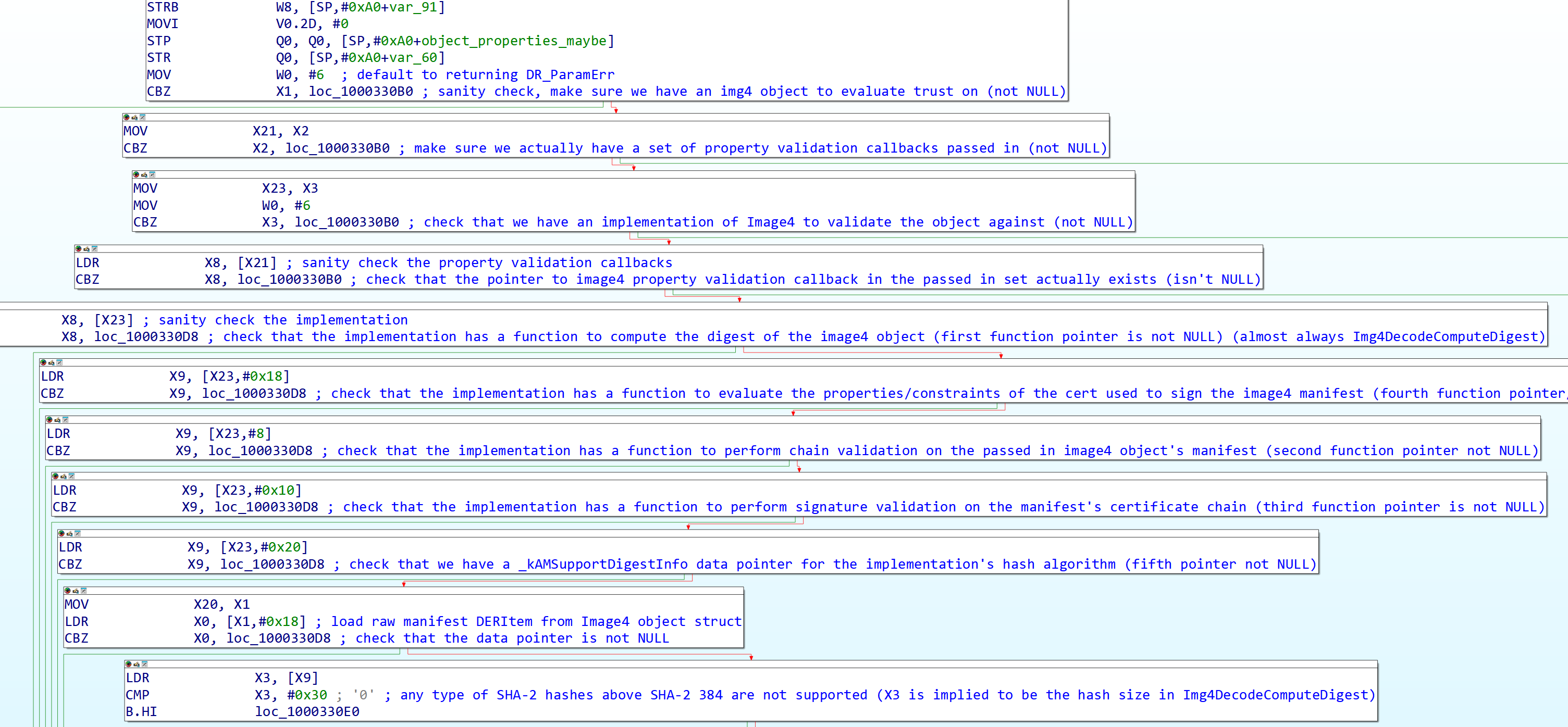Viewport: 1568px width, 727px height.
Task: Click the edit pencil icon on the MOV X20, X1 block
Action: [x=76, y=591]
